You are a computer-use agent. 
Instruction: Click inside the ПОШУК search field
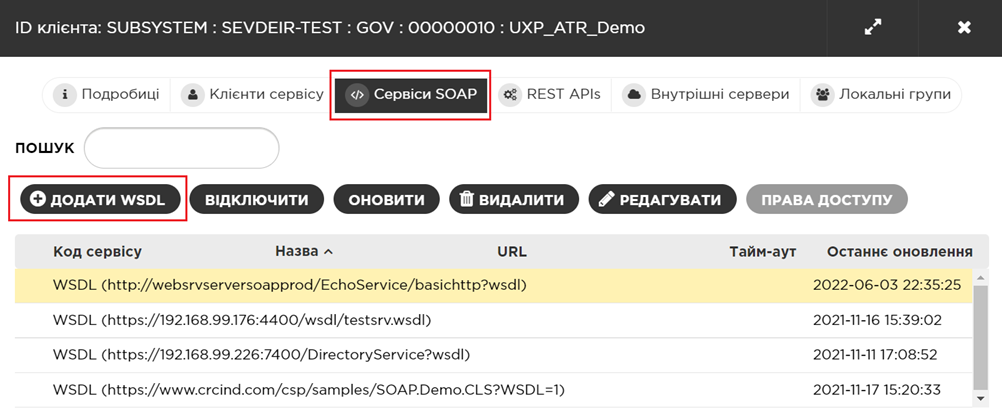(181, 148)
